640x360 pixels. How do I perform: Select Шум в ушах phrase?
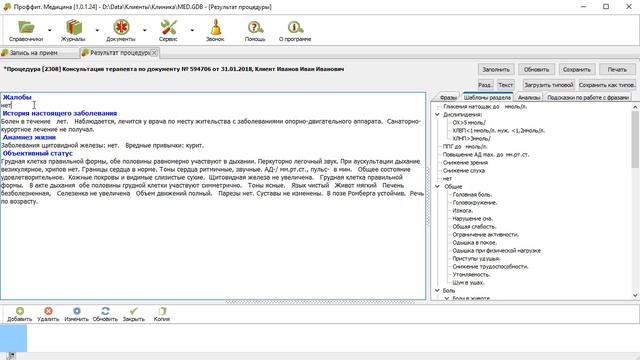469,282
